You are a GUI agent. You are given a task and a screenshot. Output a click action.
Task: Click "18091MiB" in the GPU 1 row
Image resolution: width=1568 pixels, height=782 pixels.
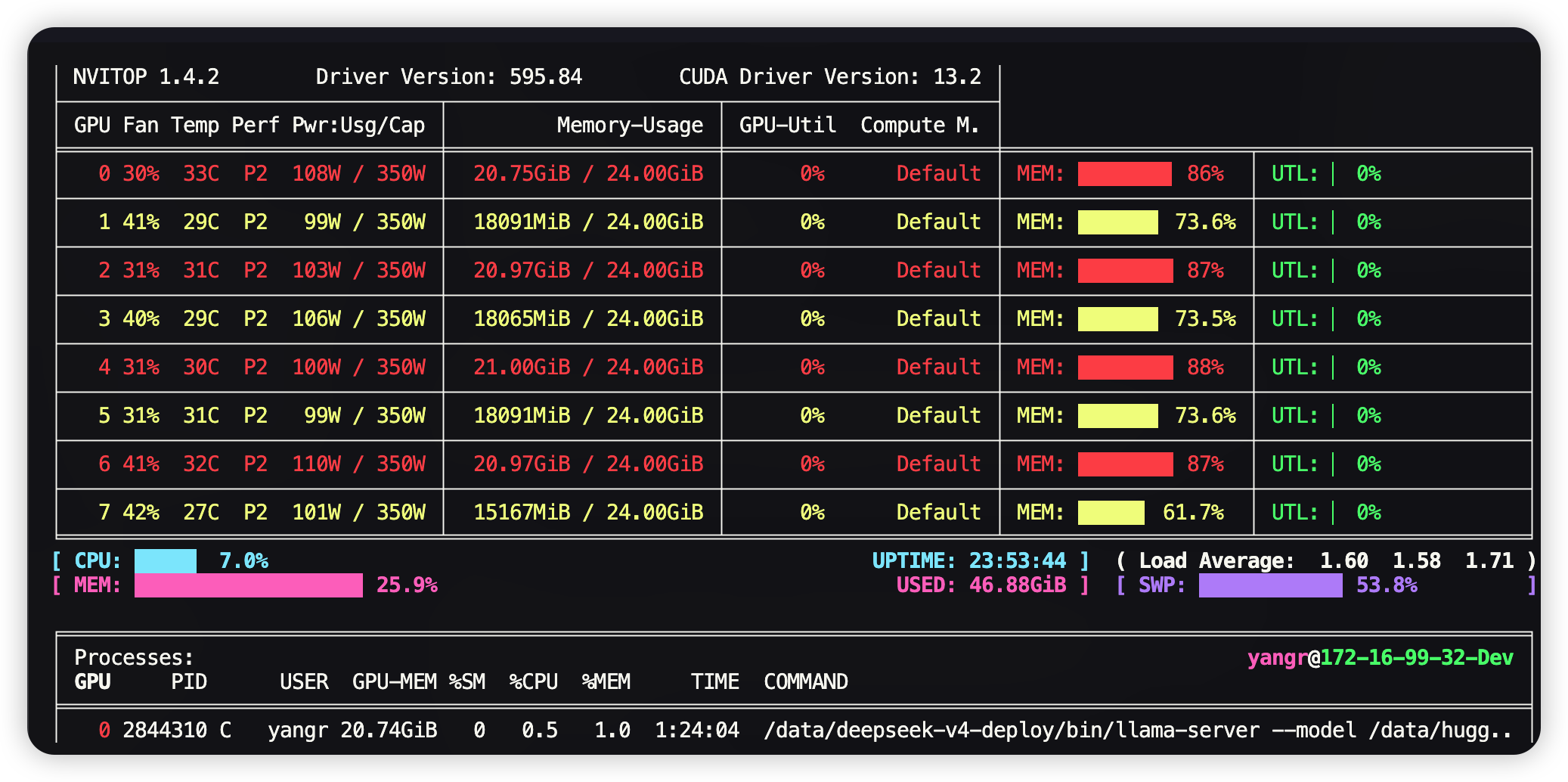[522, 222]
